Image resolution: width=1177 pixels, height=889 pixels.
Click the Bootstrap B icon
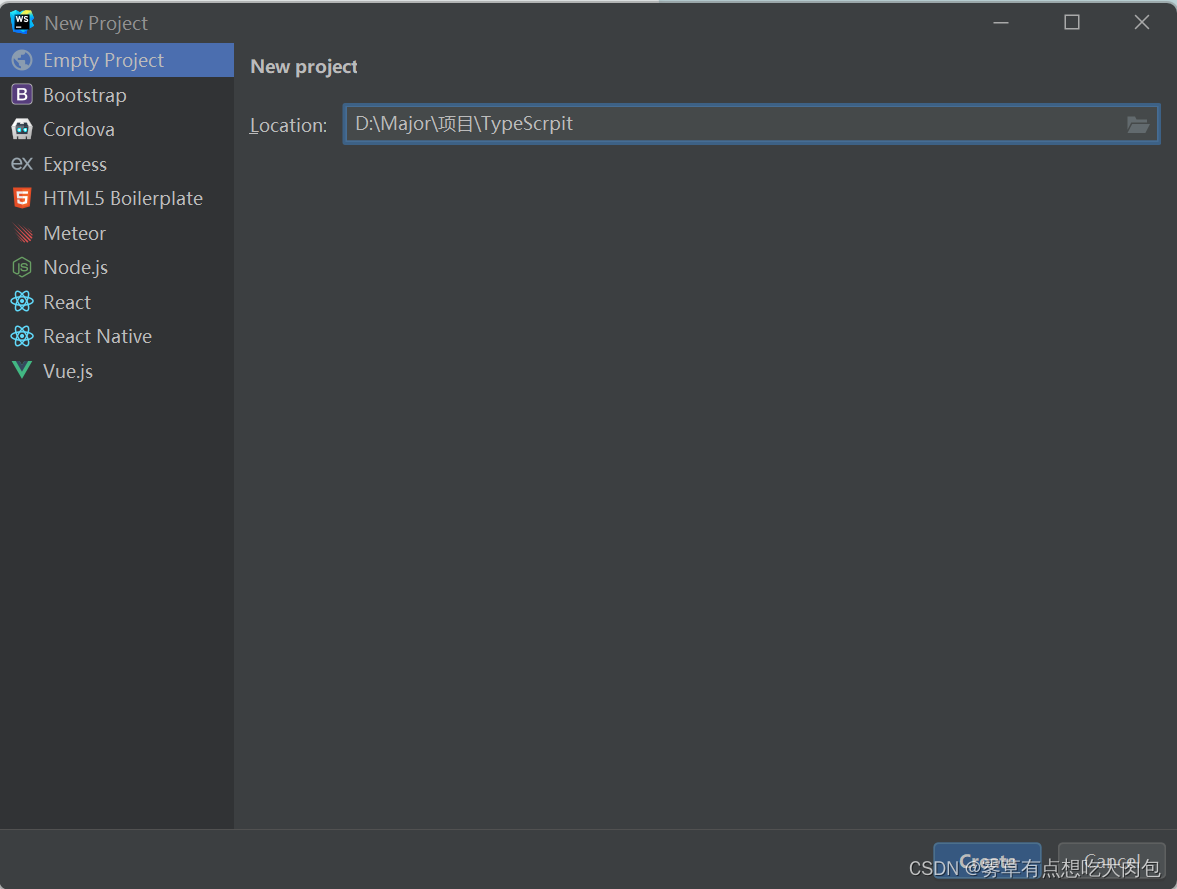click(x=22, y=95)
